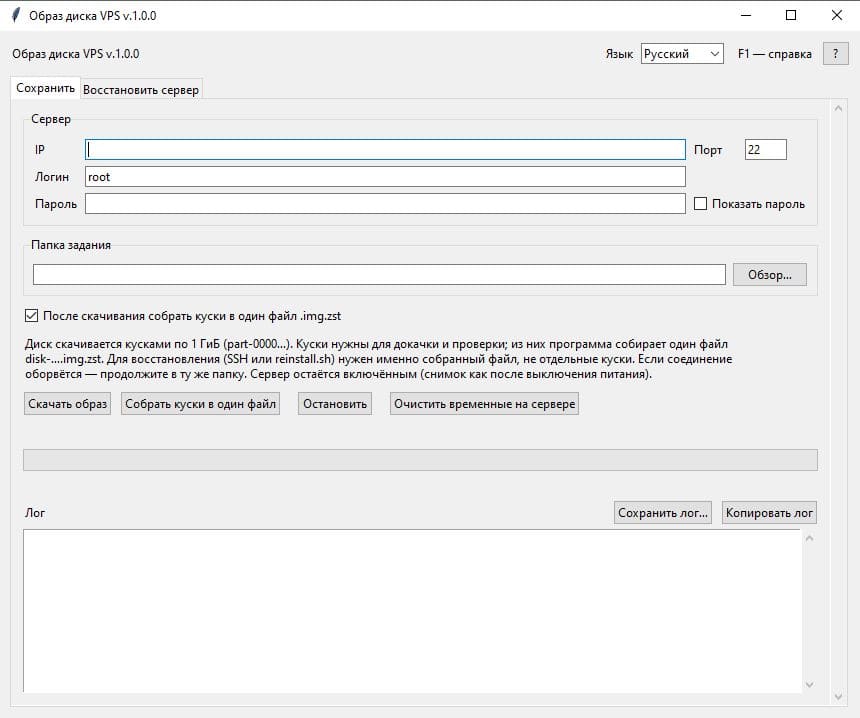Click the log scrollbar down arrow
Viewport: 860px width, 718px height.
click(x=810, y=685)
